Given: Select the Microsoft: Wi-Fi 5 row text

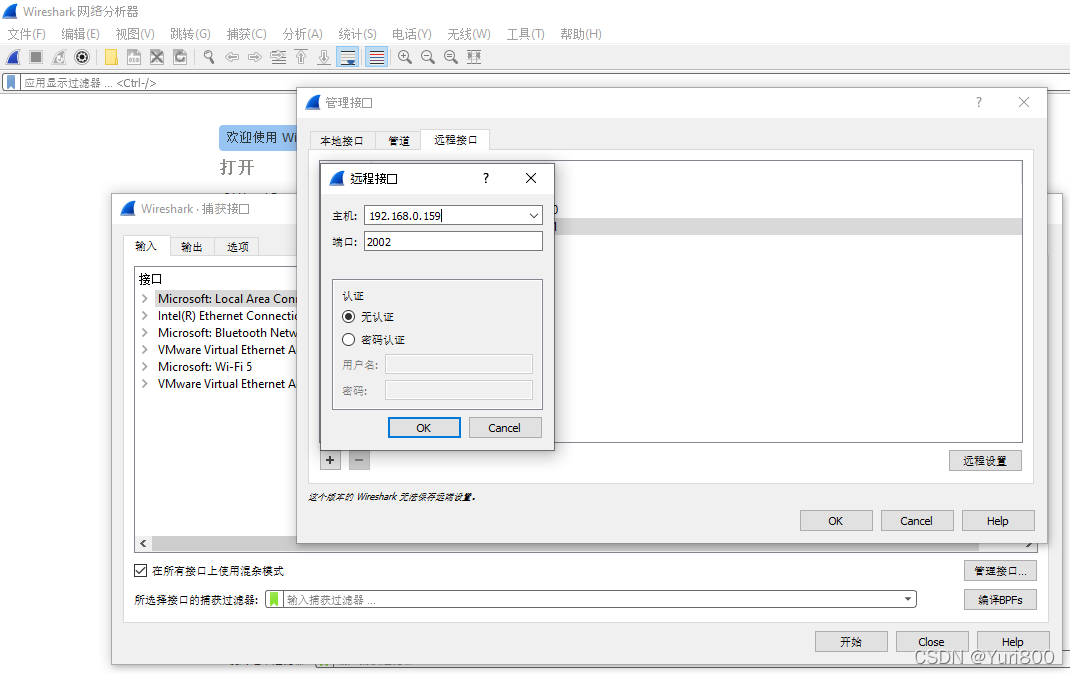Looking at the screenshot, I should (205, 367).
